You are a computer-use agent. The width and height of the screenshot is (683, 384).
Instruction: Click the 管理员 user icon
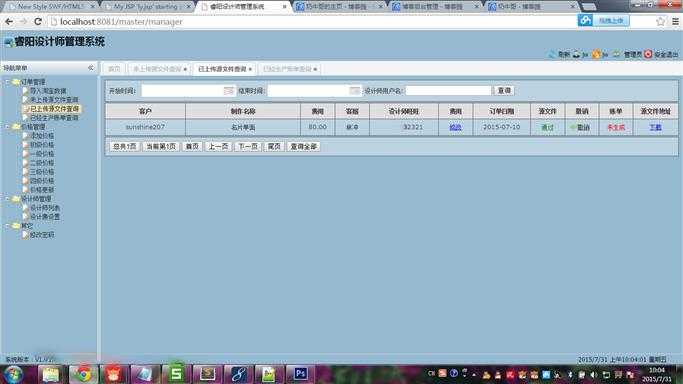pyautogui.click(x=617, y=54)
